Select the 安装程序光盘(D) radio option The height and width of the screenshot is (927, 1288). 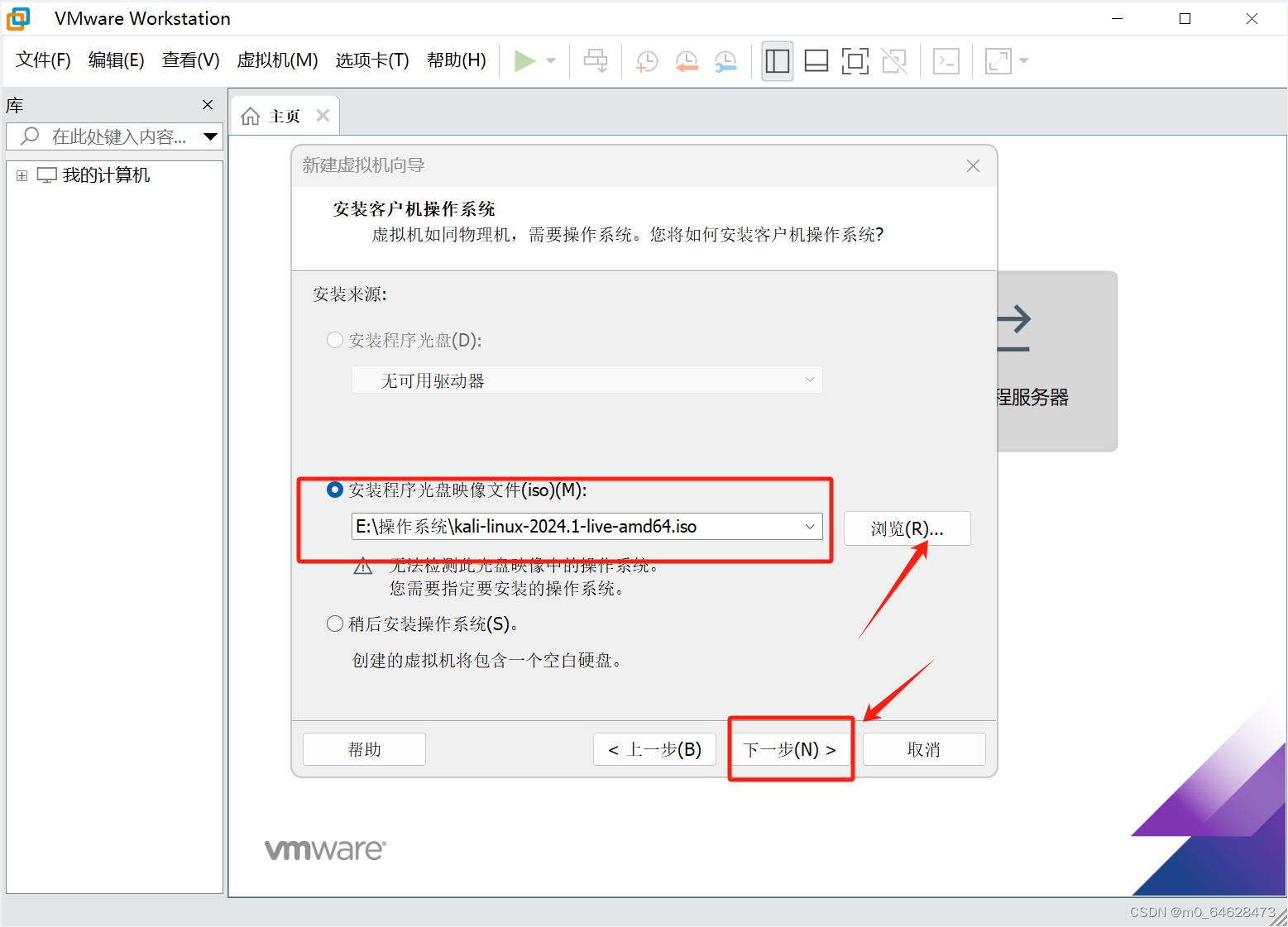[x=335, y=341]
